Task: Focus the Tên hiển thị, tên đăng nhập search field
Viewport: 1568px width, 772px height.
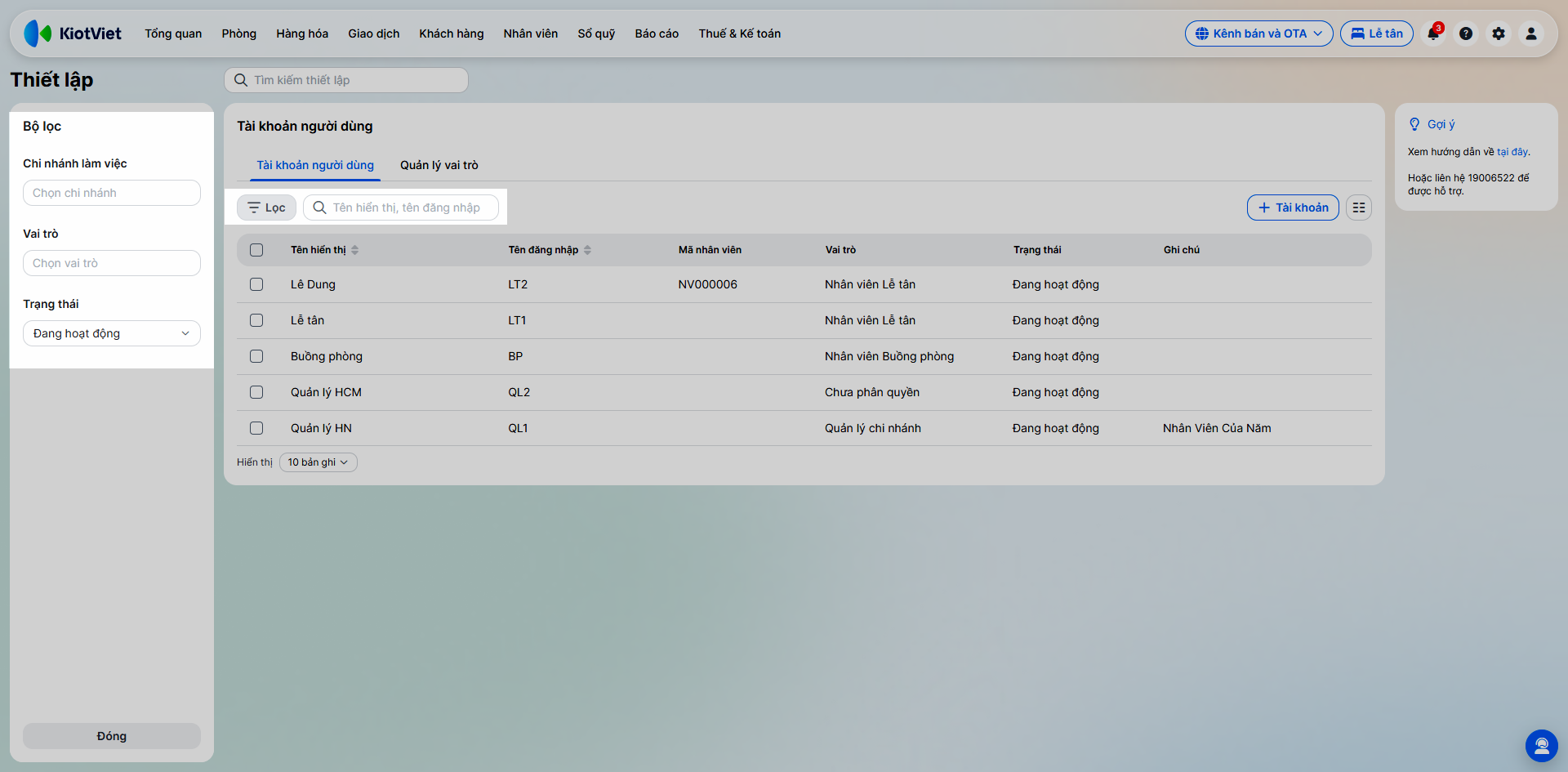Action: tap(401, 208)
